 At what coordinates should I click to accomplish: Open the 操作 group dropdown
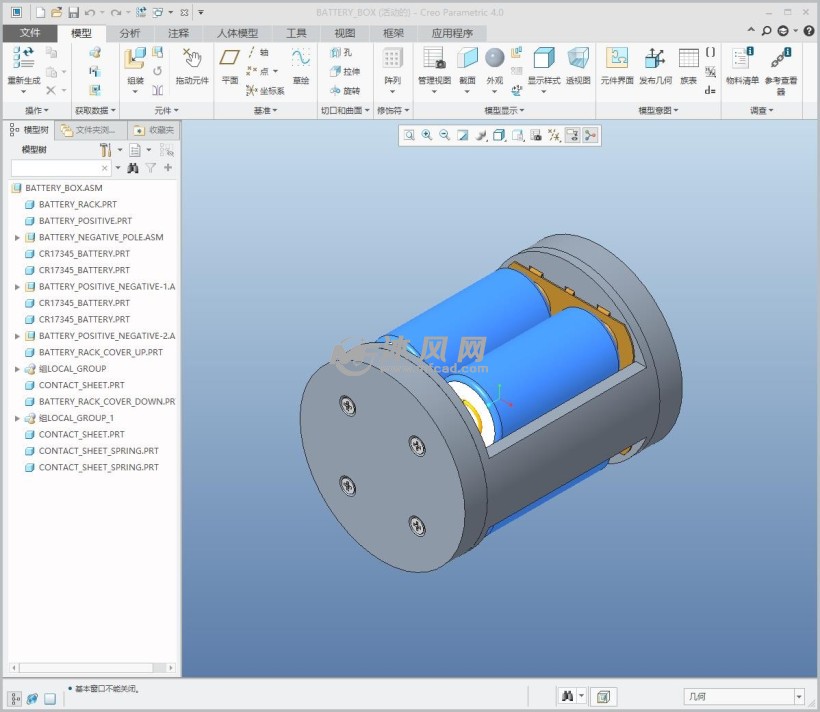click(x=37, y=110)
